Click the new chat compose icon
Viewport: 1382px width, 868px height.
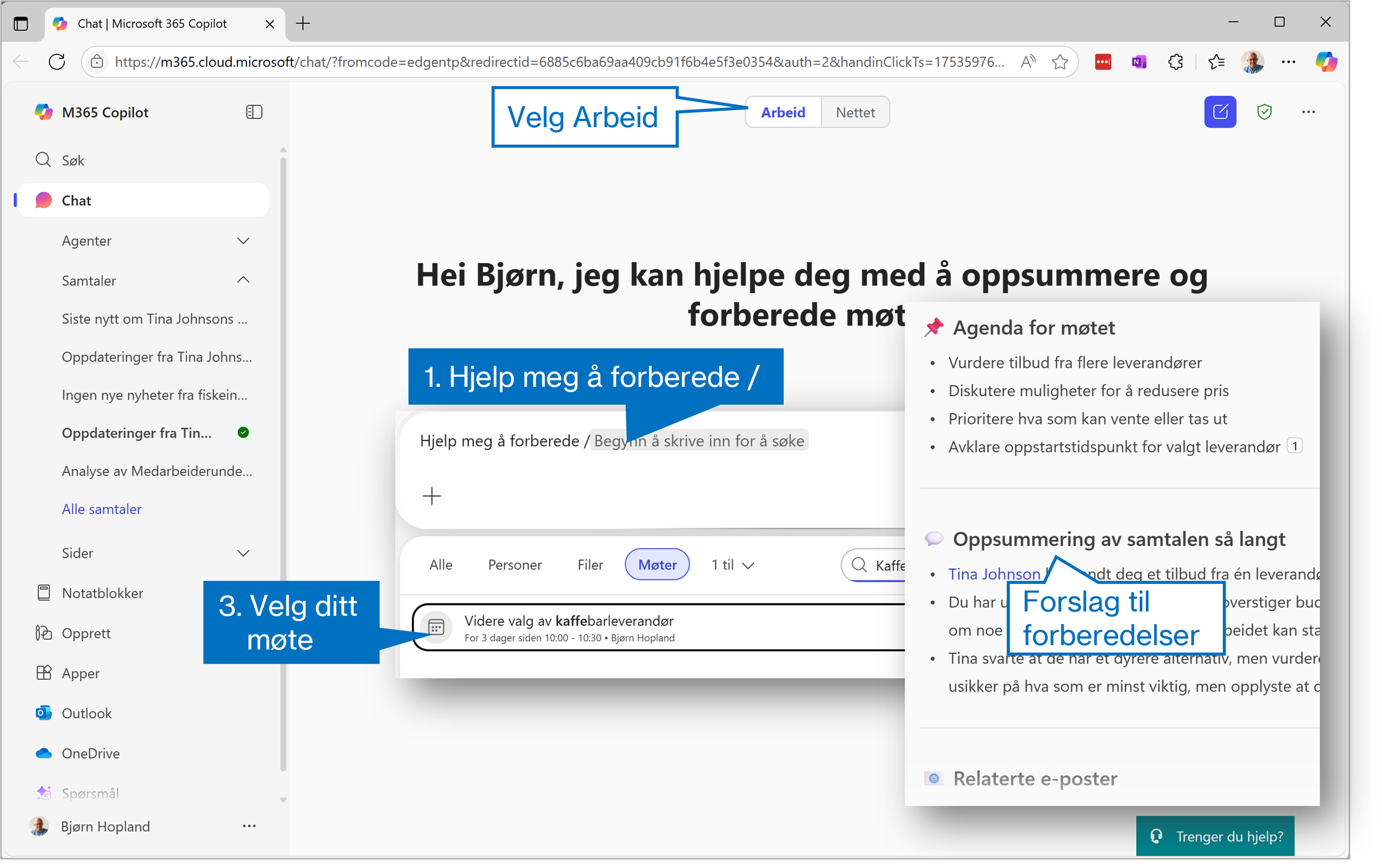pyautogui.click(x=1219, y=112)
